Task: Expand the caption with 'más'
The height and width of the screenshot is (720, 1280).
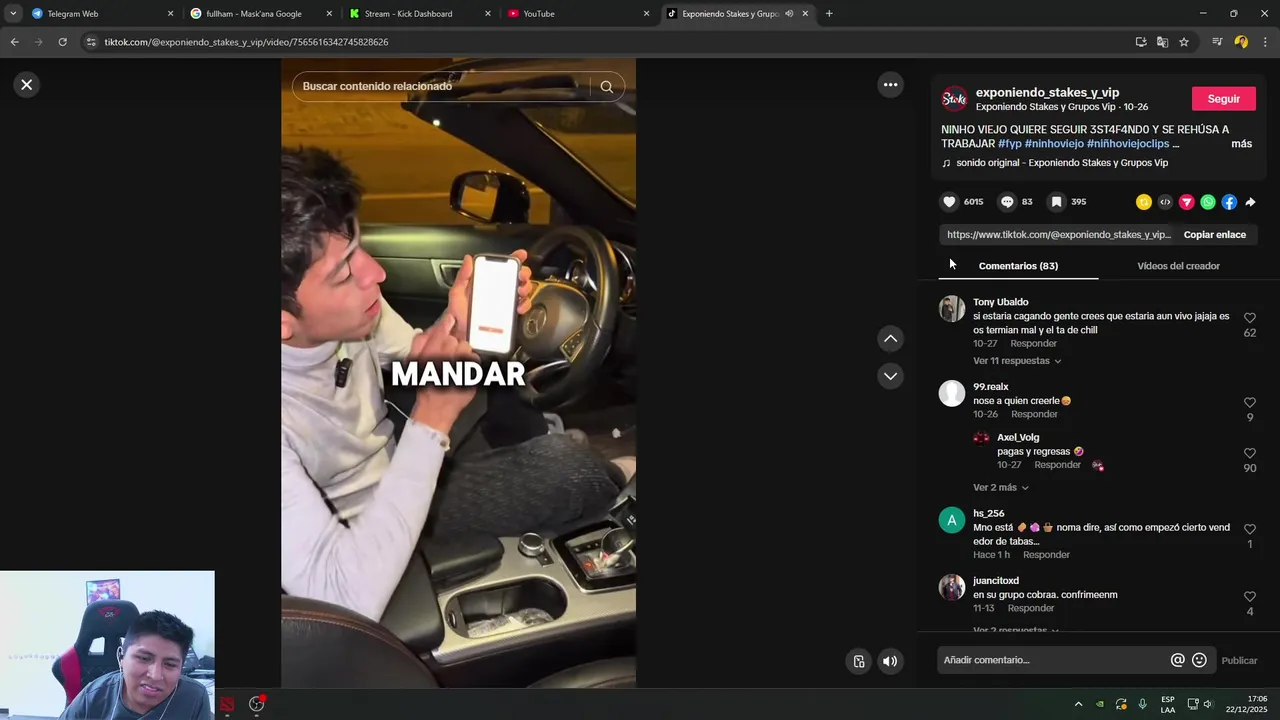Action: (x=1241, y=144)
